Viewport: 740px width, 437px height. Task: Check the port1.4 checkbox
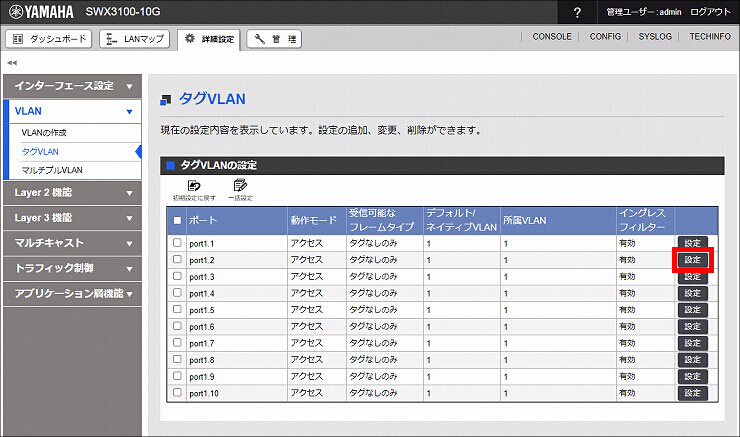(177, 293)
